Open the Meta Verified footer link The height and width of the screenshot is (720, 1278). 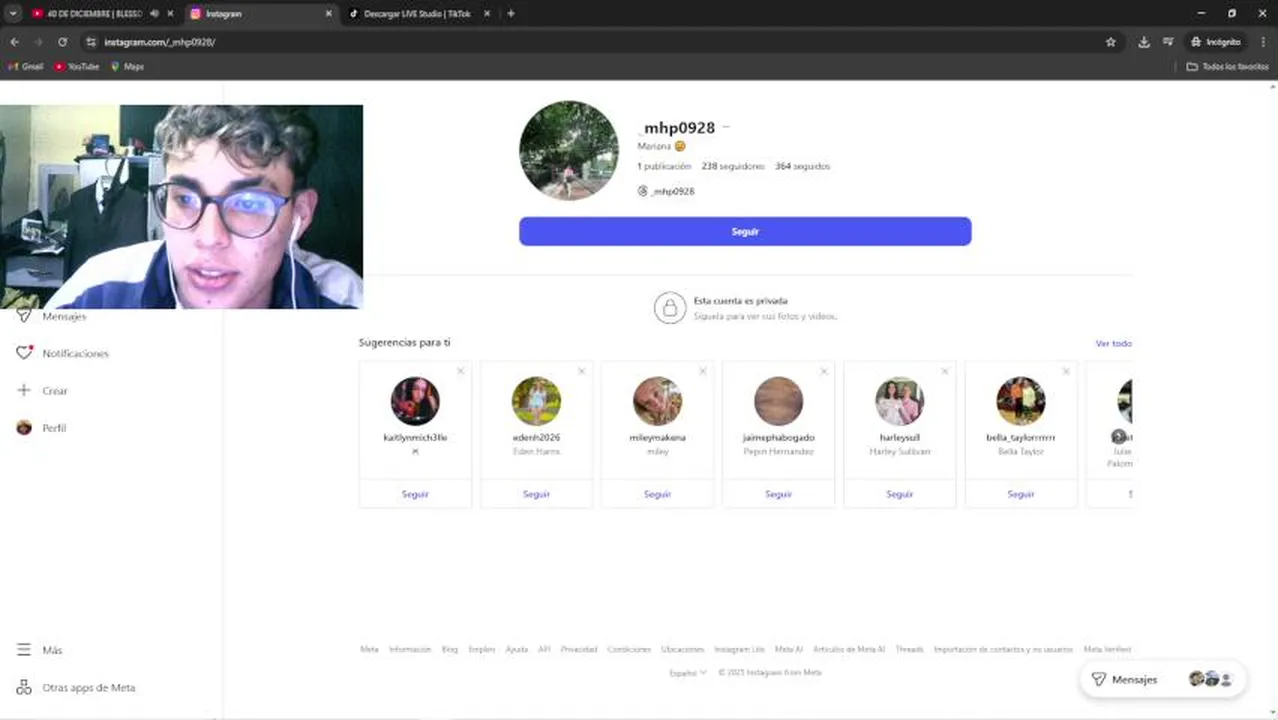pyautogui.click(x=1107, y=649)
